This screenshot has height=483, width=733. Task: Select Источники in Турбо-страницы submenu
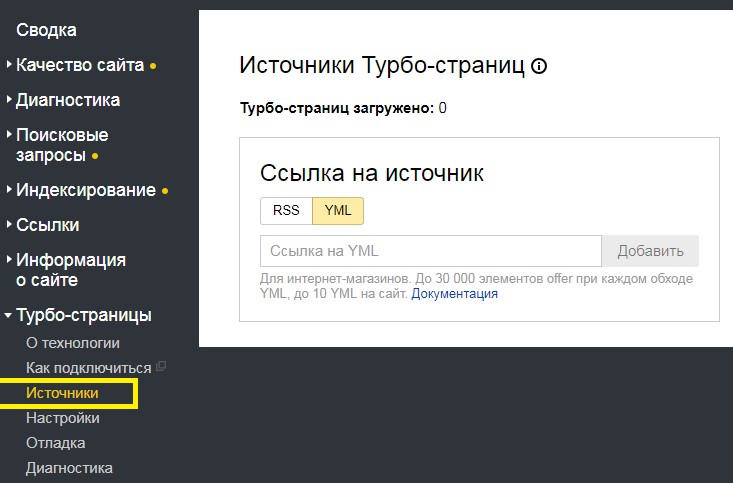click(62, 393)
